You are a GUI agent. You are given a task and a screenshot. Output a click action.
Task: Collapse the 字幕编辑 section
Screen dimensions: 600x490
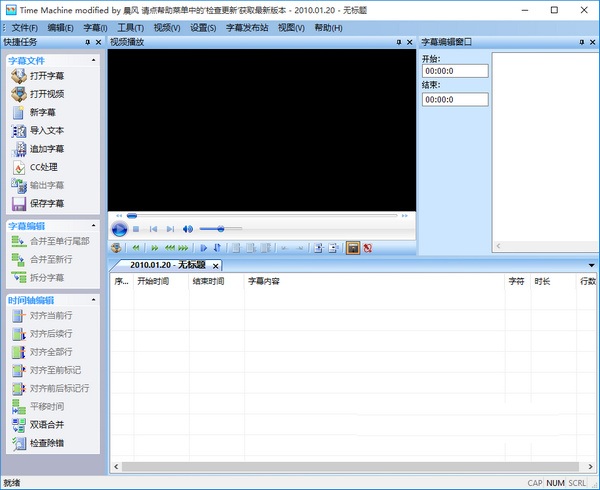tap(94, 226)
